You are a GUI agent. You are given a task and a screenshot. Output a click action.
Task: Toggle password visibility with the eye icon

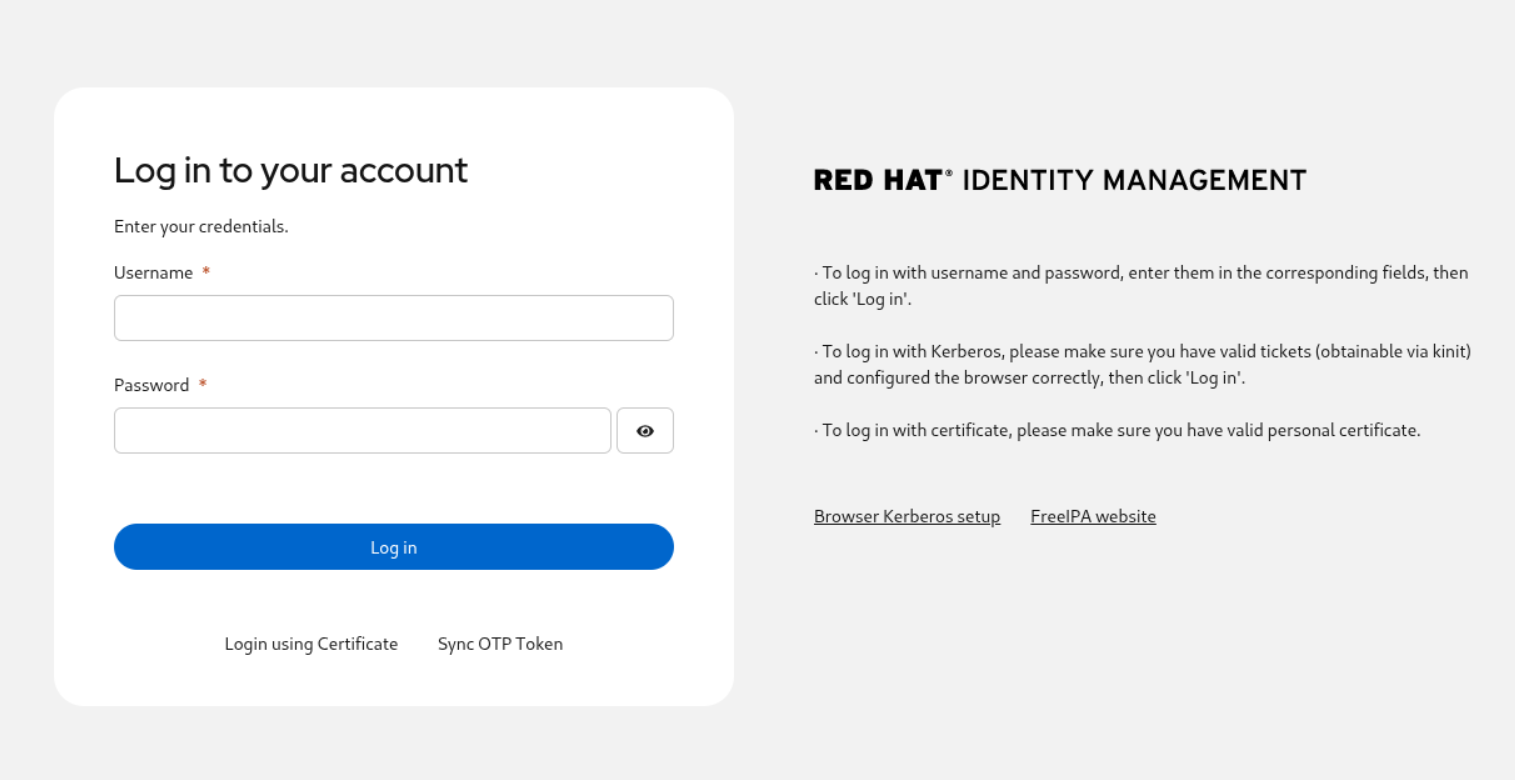coord(645,431)
